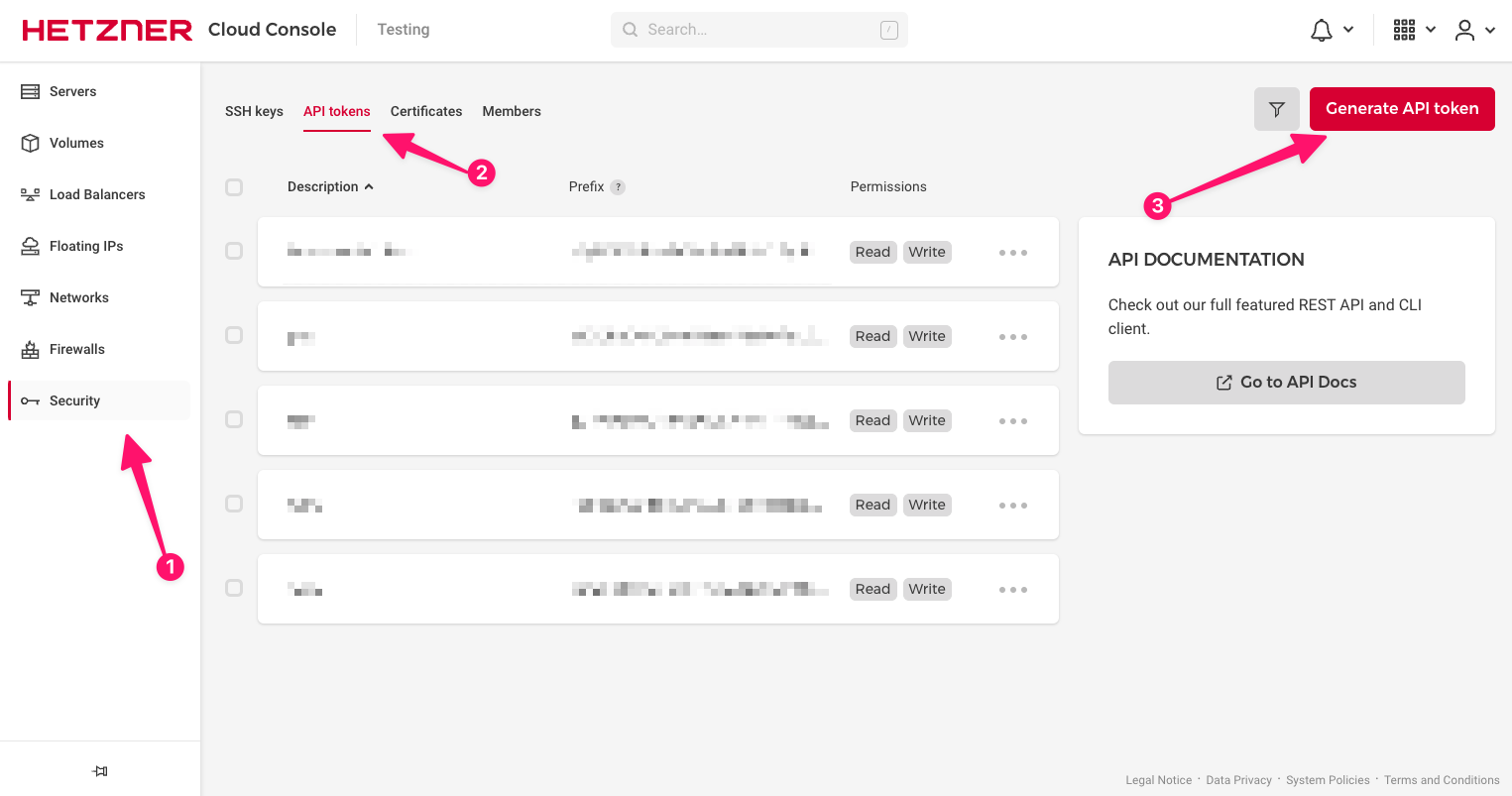Sort by Description column header

click(330, 186)
